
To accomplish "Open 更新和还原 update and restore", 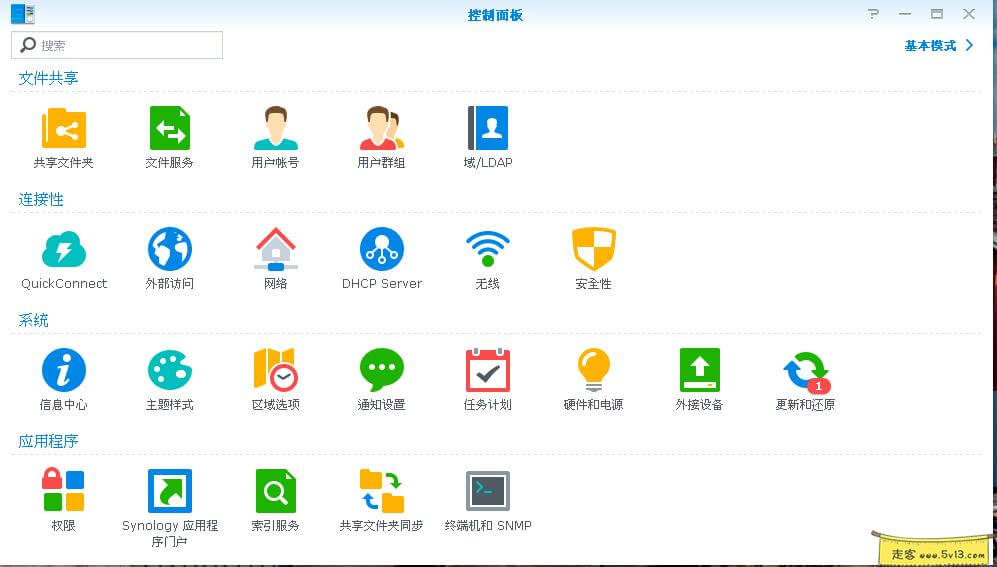I will pyautogui.click(x=805, y=371).
